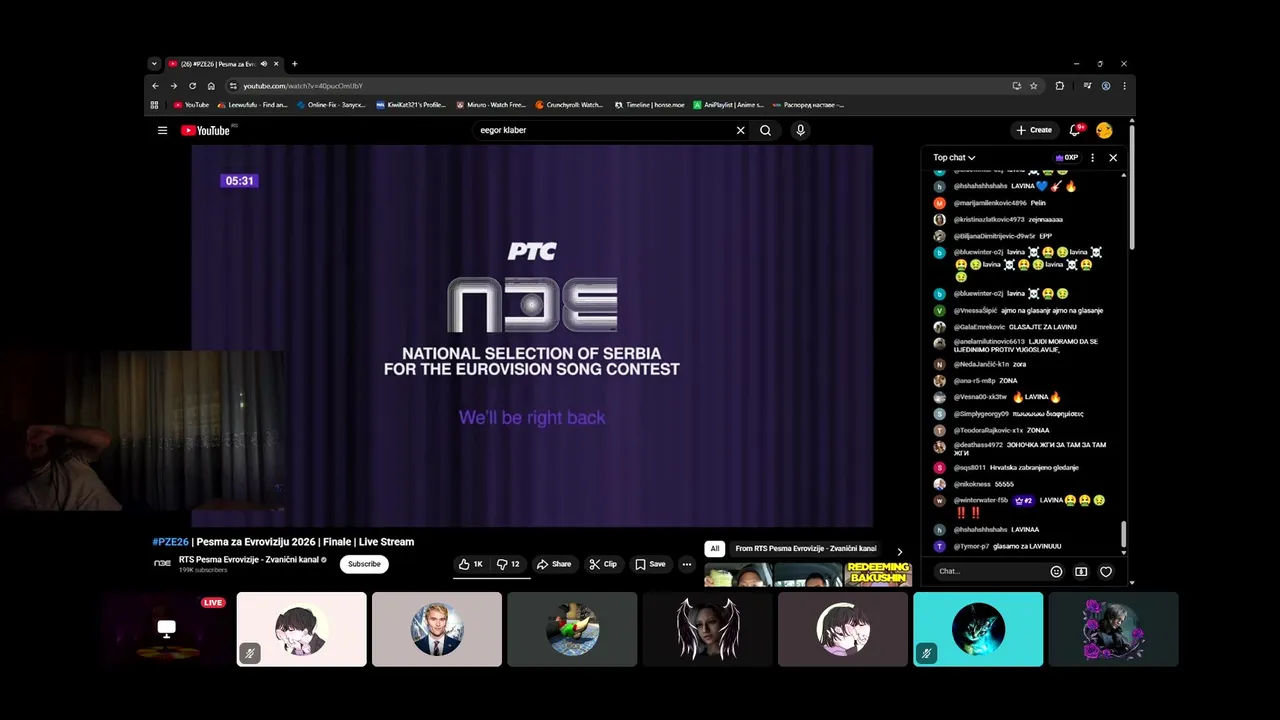Close the live chat panel
Viewport: 1280px width, 720px height.
1113,157
